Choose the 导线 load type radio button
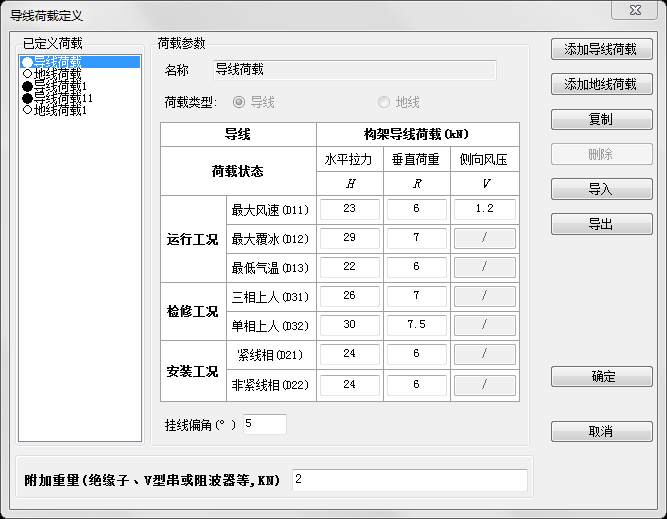Screen dimensions: 667x519 tap(239, 102)
